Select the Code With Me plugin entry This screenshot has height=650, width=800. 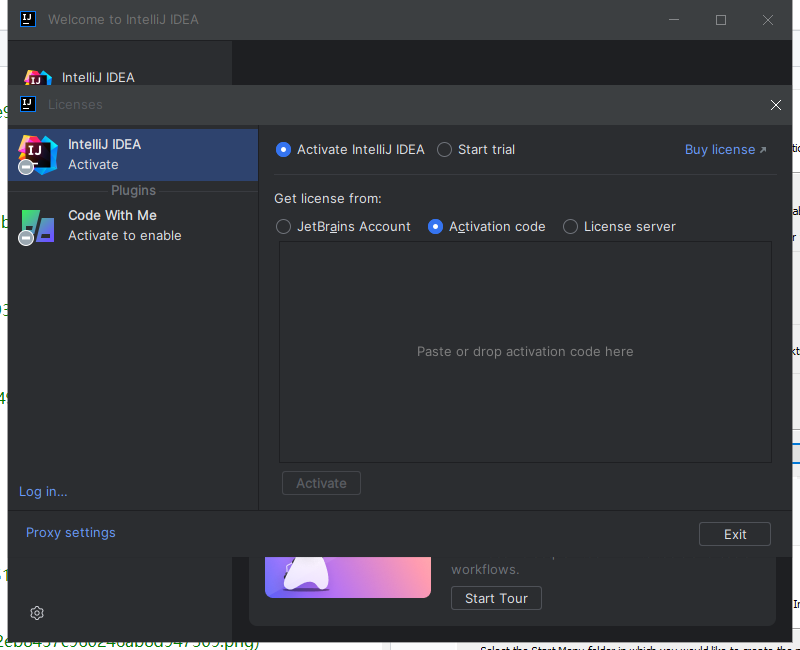(133, 226)
